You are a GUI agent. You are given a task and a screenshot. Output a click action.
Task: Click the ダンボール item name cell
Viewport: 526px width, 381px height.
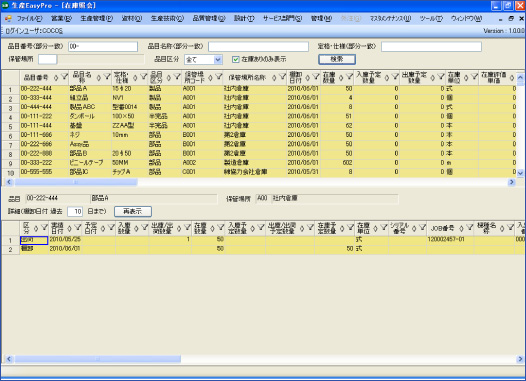click(x=90, y=116)
